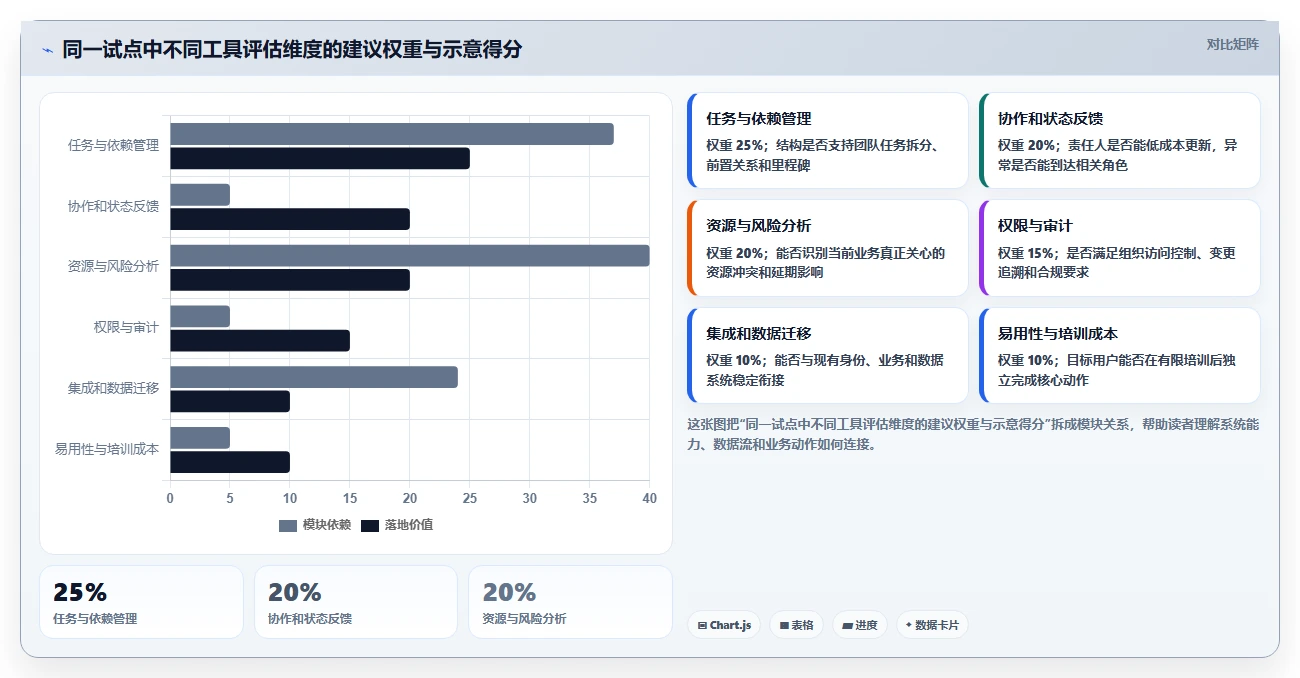The width and height of the screenshot is (1300, 678).
Task: Click 易用性与培训成本 模块依赖 gray bar
Action: pos(200,438)
